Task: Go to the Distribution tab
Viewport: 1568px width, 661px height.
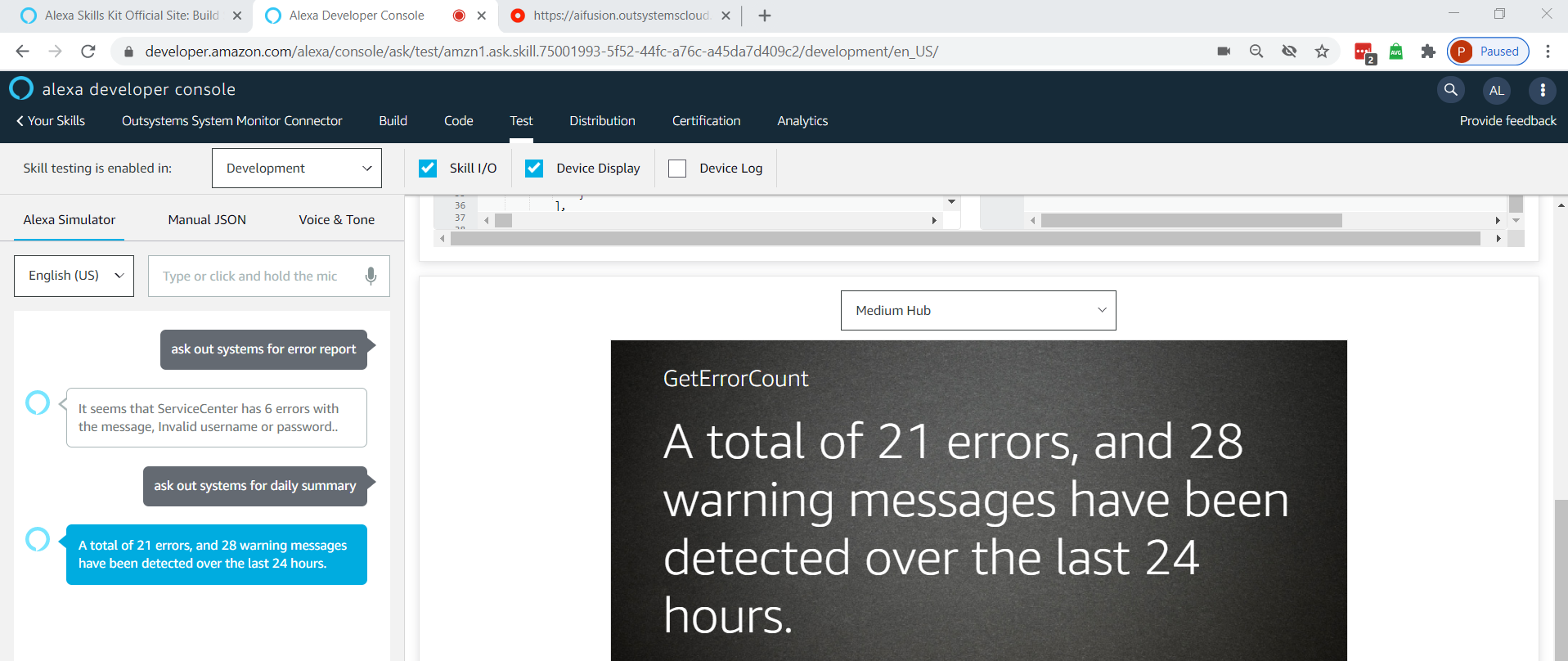Action: [602, 121]
